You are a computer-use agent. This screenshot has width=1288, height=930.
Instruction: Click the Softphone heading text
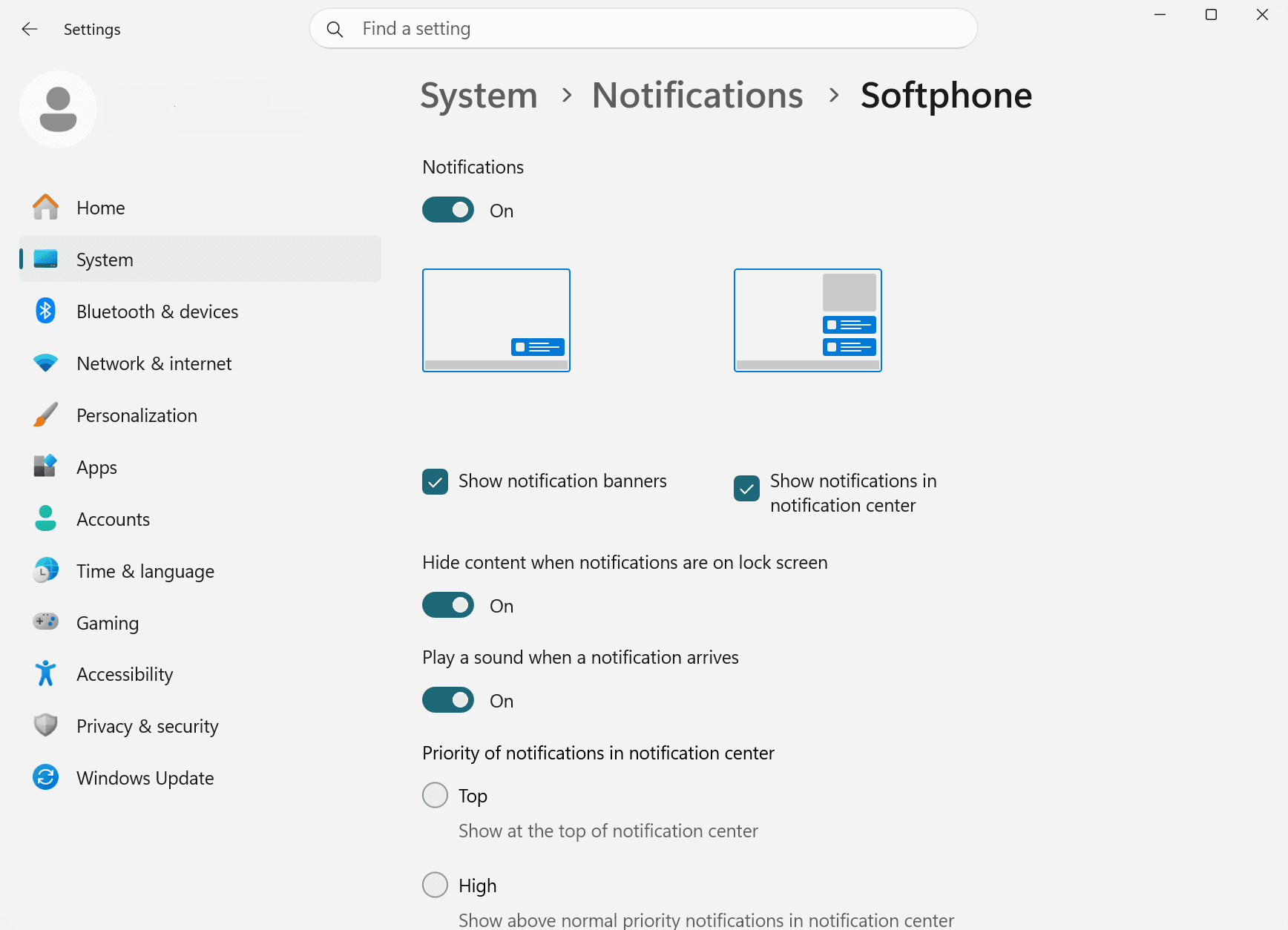[x=946, y=96]
